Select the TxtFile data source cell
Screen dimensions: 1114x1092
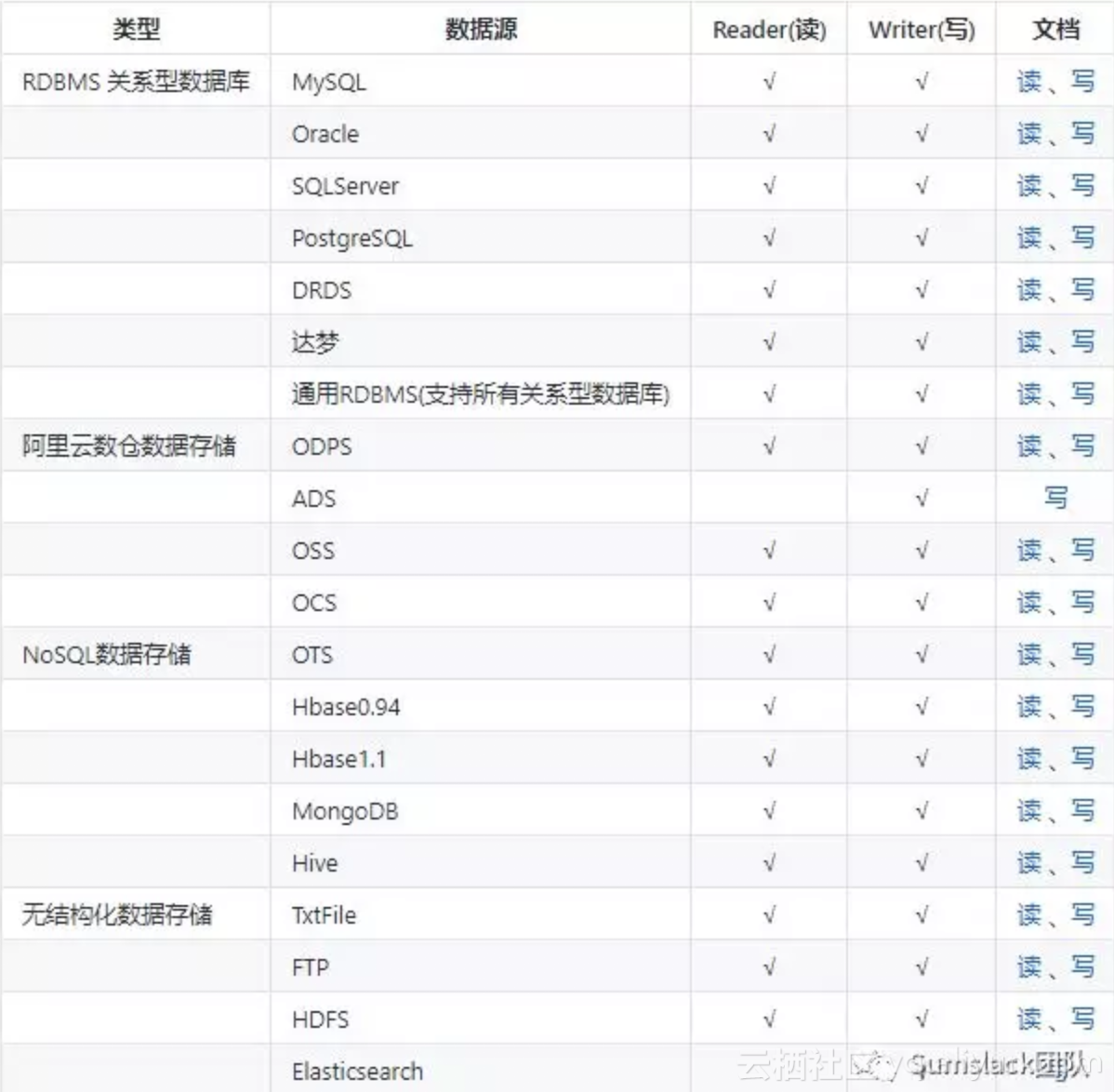pos(481,915)
